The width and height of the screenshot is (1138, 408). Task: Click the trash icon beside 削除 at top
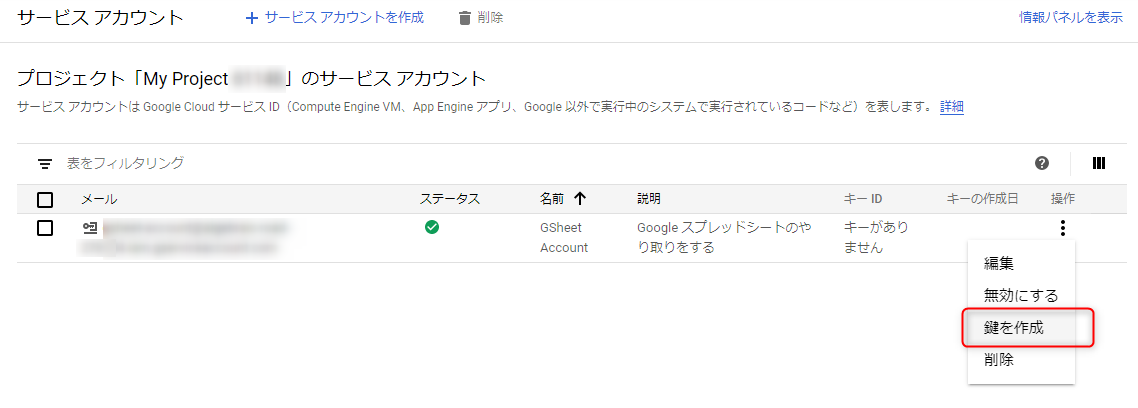click(464, 18)
